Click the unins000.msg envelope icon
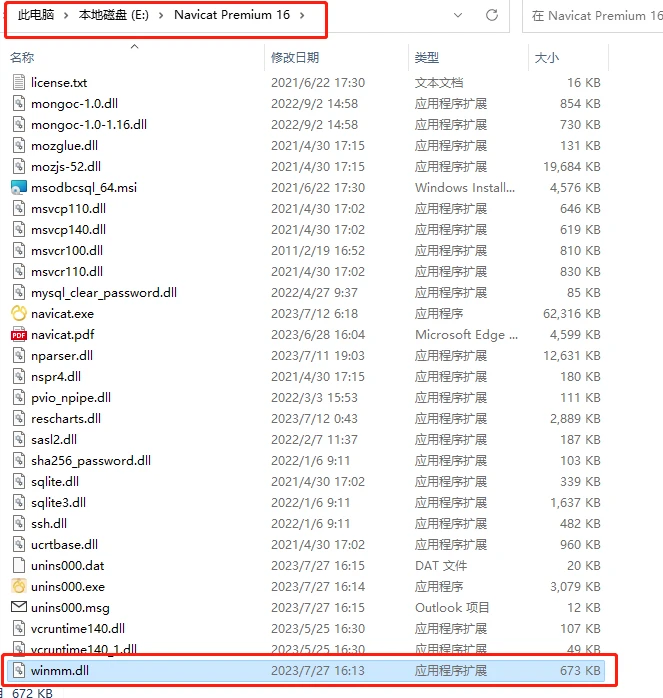Viewport: 663px width, 698px height. 19,607
